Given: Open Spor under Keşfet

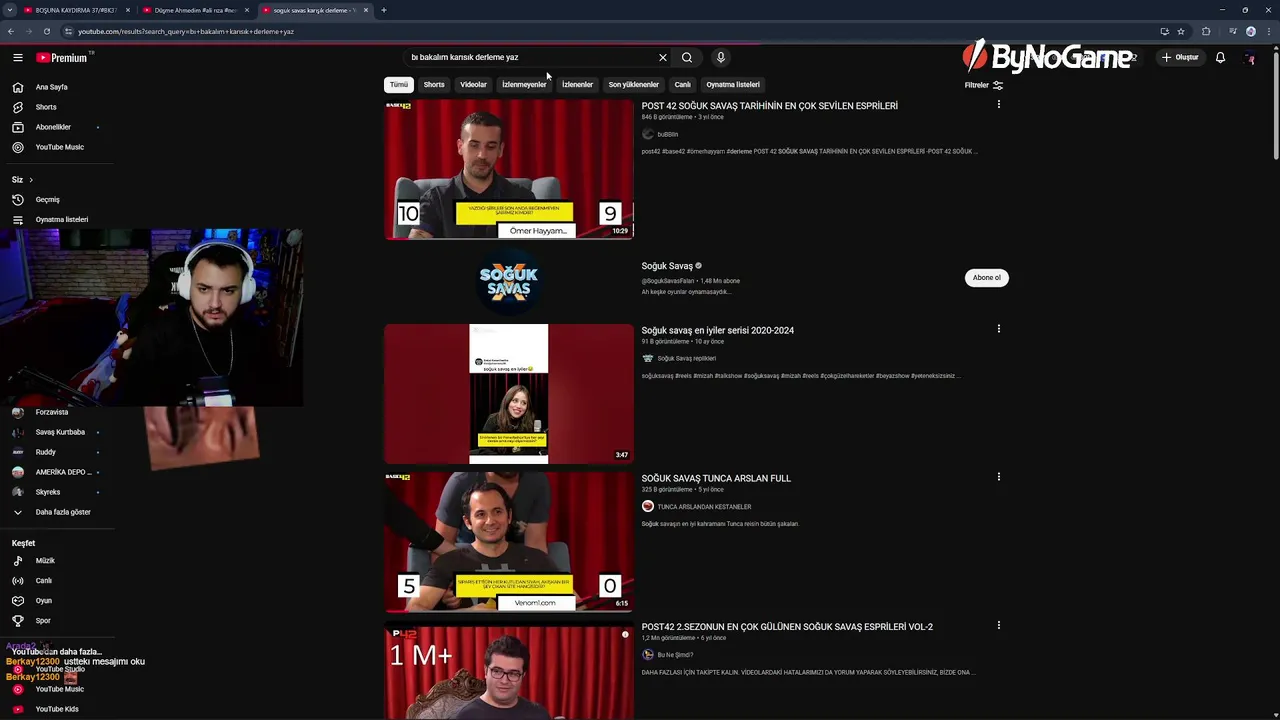Looking at the screenshot, I should (43, 621).
